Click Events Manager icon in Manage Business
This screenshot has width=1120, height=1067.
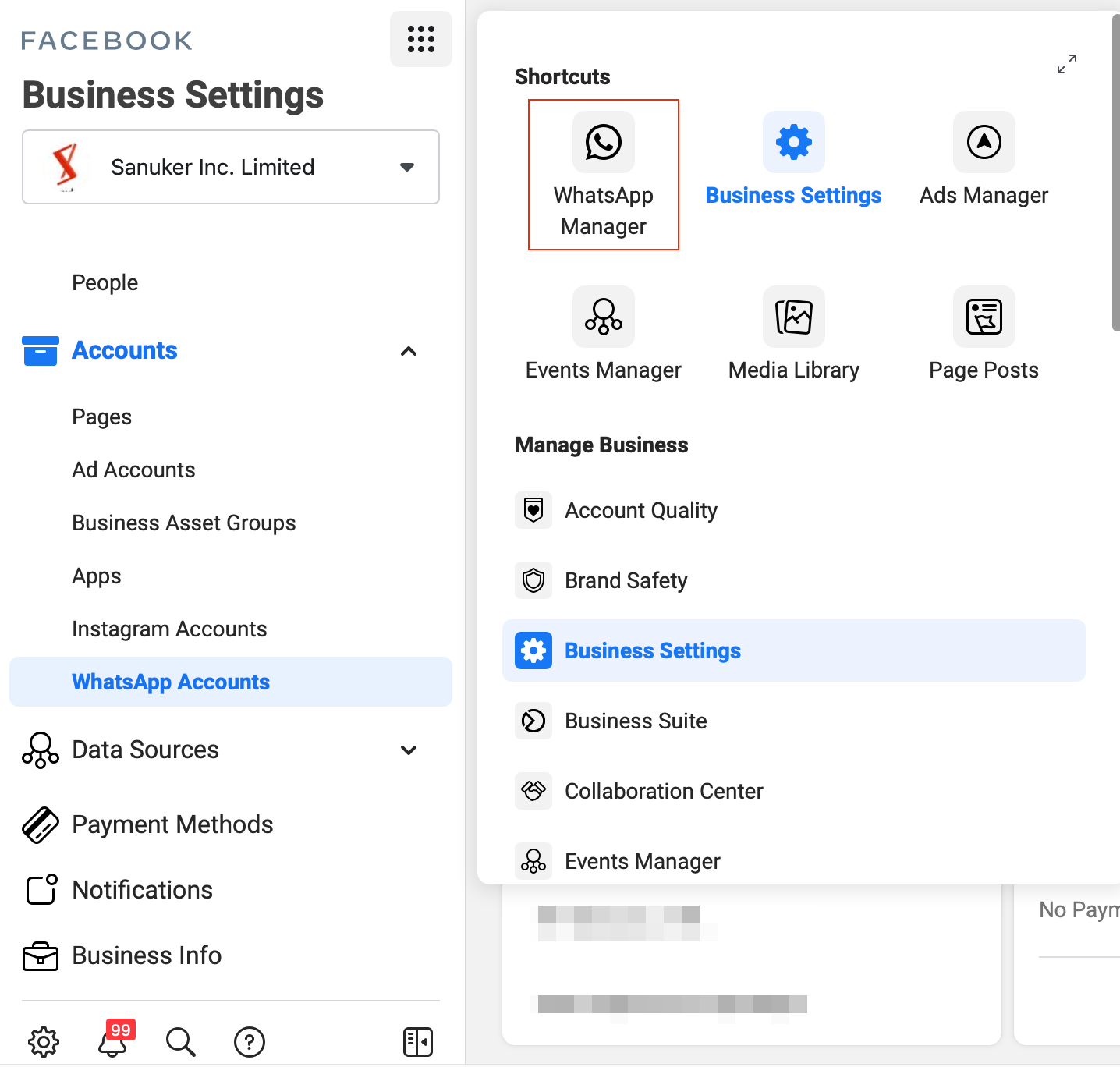point(533,861)
